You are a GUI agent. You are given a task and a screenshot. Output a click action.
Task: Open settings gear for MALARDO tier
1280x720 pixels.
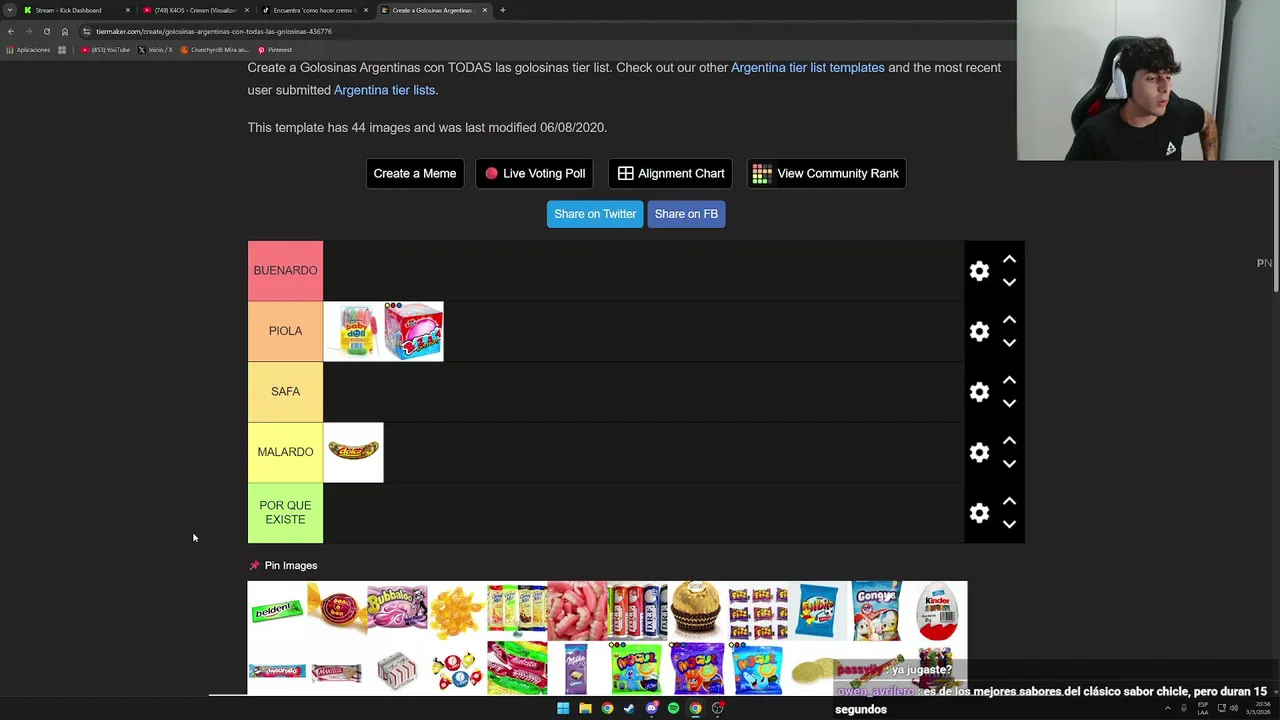979,452
